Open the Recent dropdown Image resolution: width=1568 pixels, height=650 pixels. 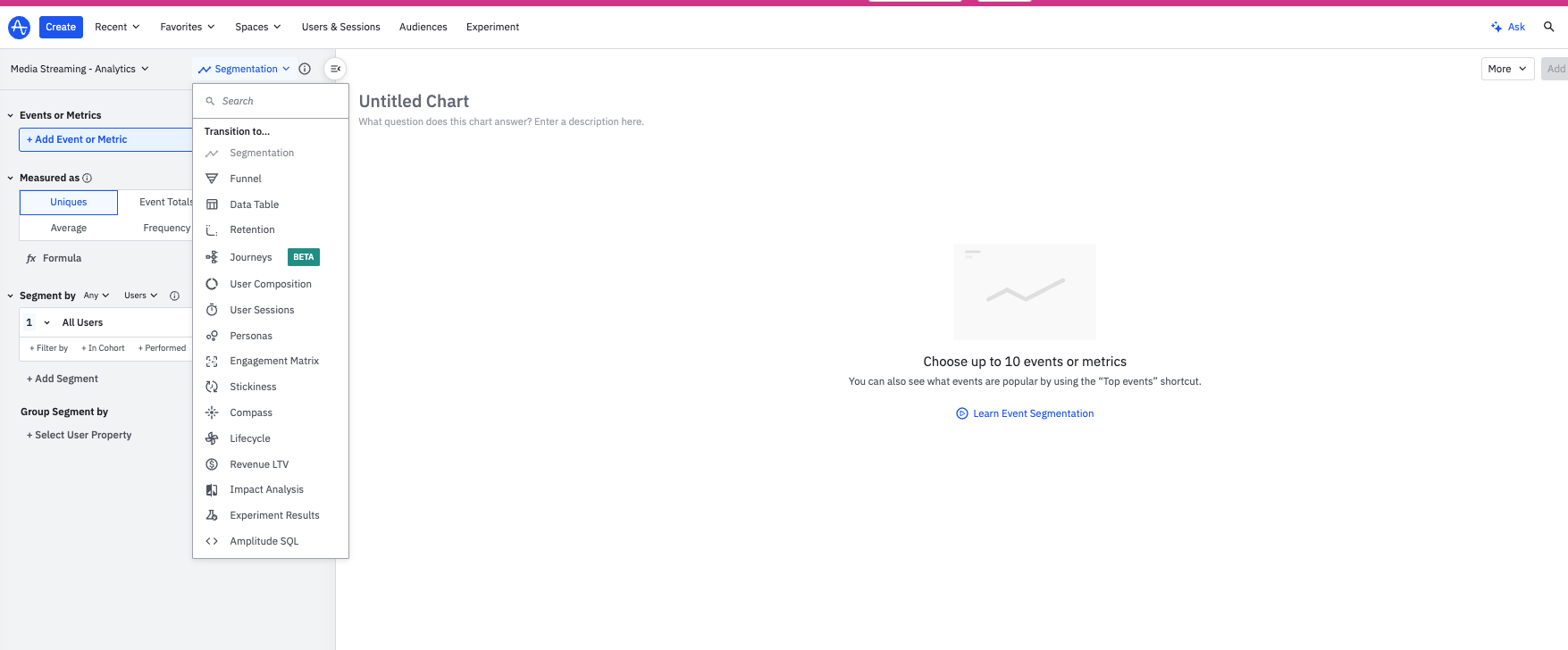(x=117, y=27)
